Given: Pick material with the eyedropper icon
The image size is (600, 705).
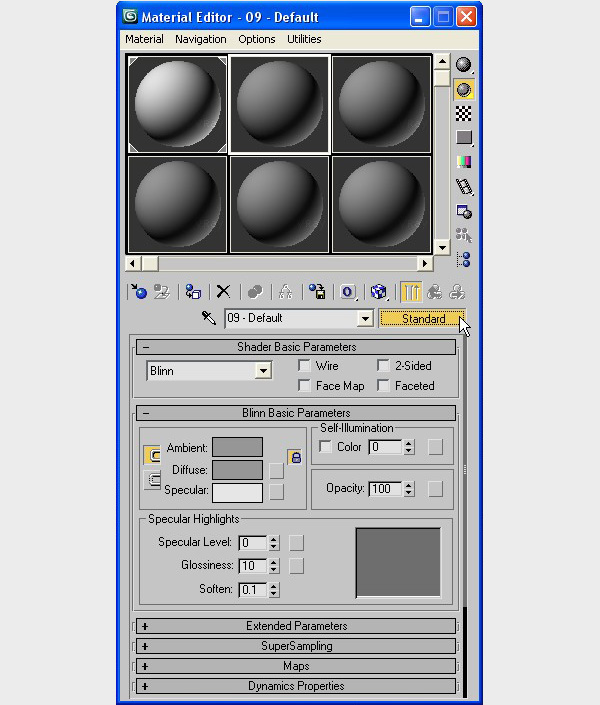Looking at the screenshot, I should 209,318.
